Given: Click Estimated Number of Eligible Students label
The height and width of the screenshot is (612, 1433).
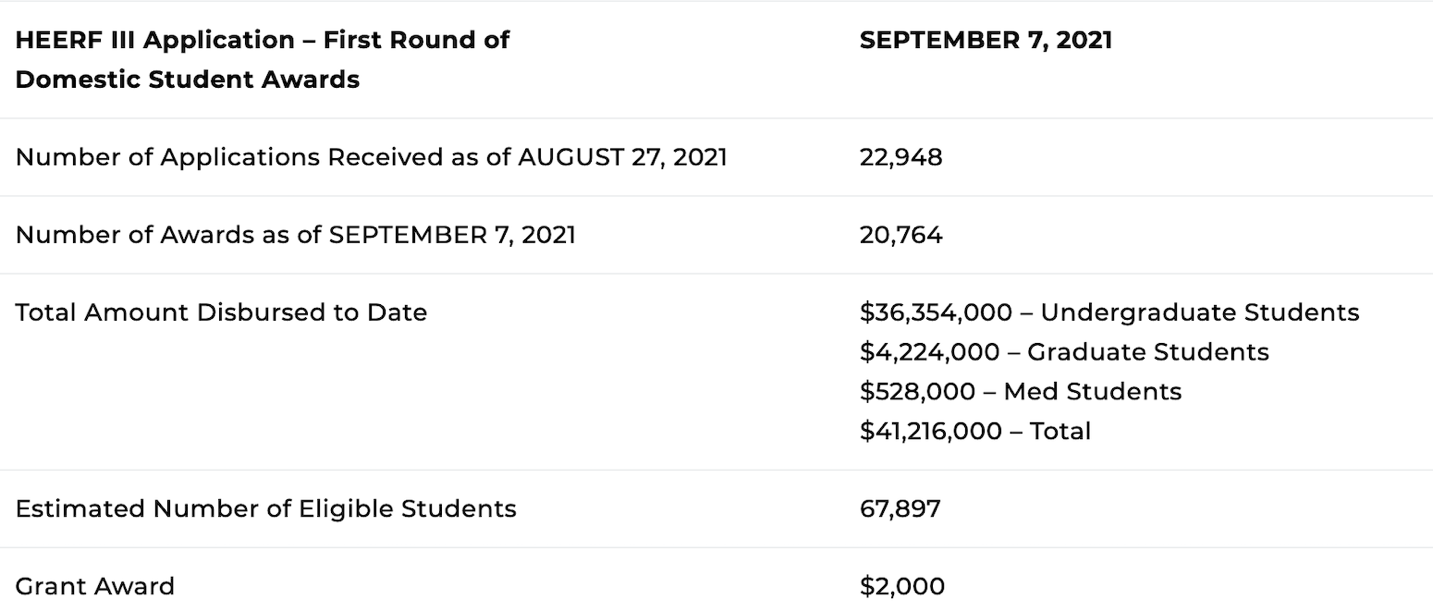Looking at the screenshot, I should coord(266,508).
